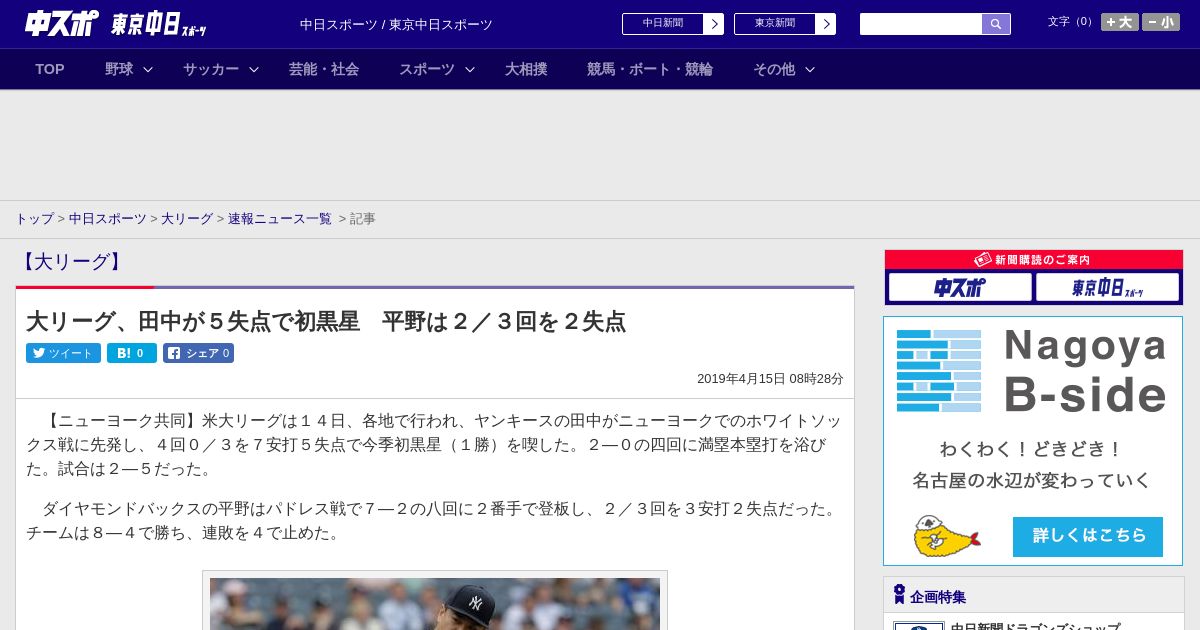Follow 速報ニュース一覧 breadcrumb link
Image resolution: width=1200 pixels, height=630 pixels.
point(280,218)
